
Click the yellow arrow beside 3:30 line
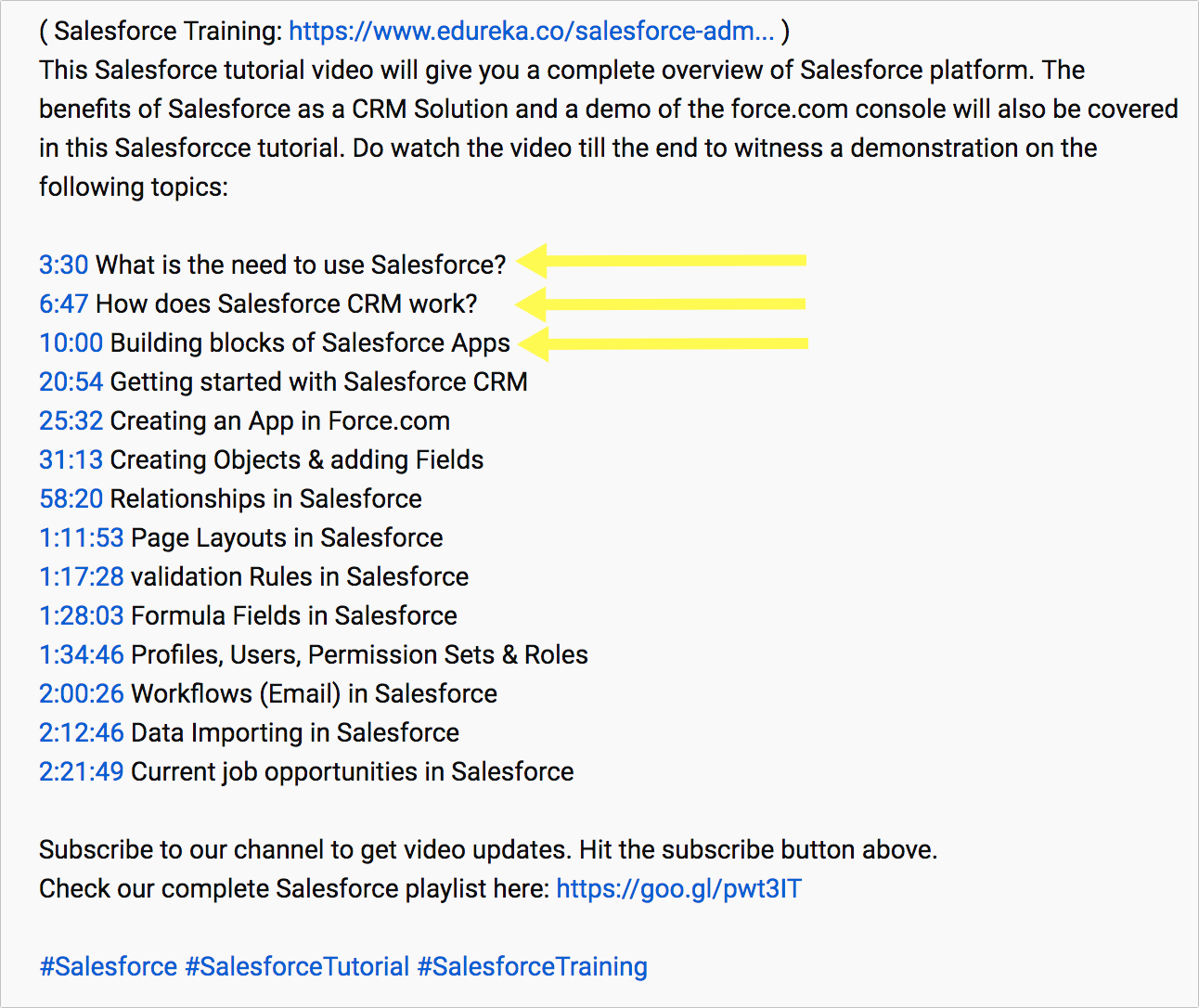click(x=661, y=261)
